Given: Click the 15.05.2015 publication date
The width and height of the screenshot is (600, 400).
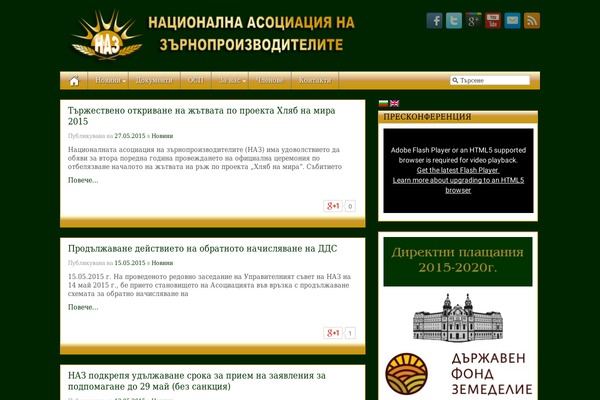Looking at the screenshot, I should click(130, 263).
